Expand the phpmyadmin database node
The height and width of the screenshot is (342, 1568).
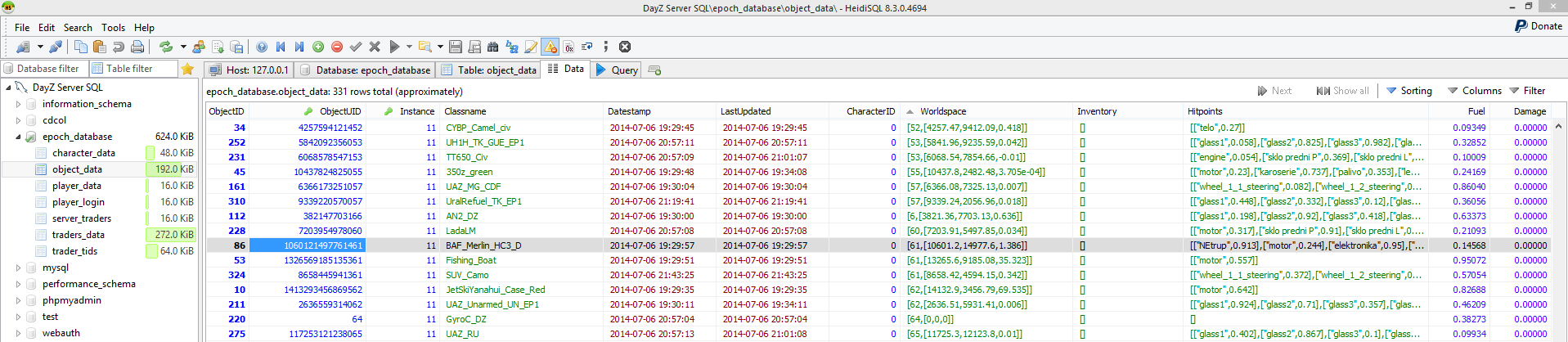(18, 300)
